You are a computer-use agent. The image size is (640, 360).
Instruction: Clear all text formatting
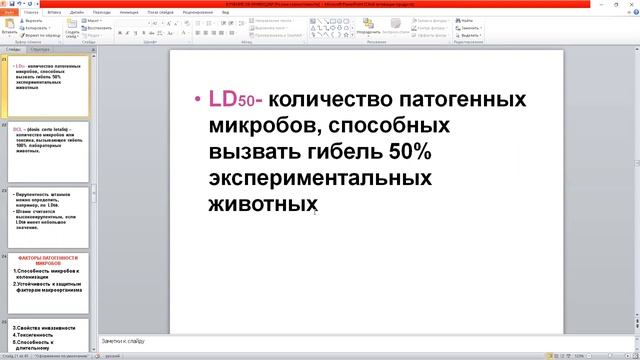click(187, 23)
